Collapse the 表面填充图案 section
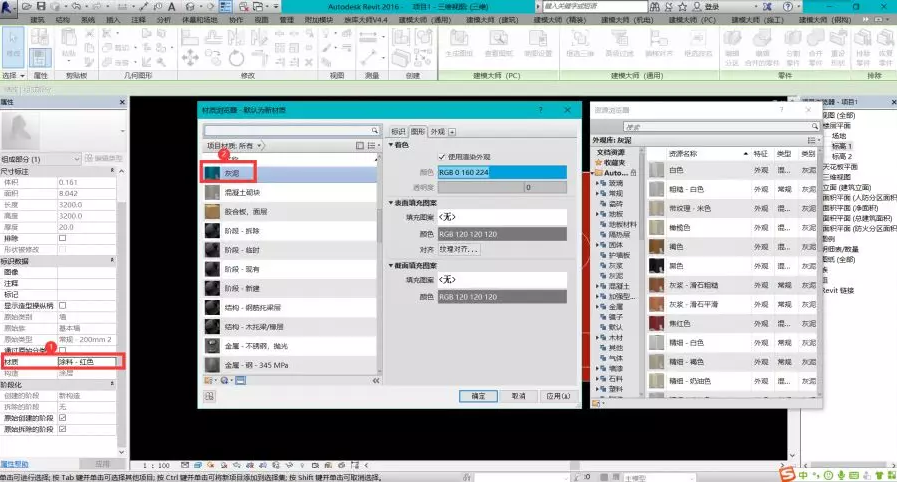This screenshot has width=897, height=482. pyautogui.click(x=391, y=203)
